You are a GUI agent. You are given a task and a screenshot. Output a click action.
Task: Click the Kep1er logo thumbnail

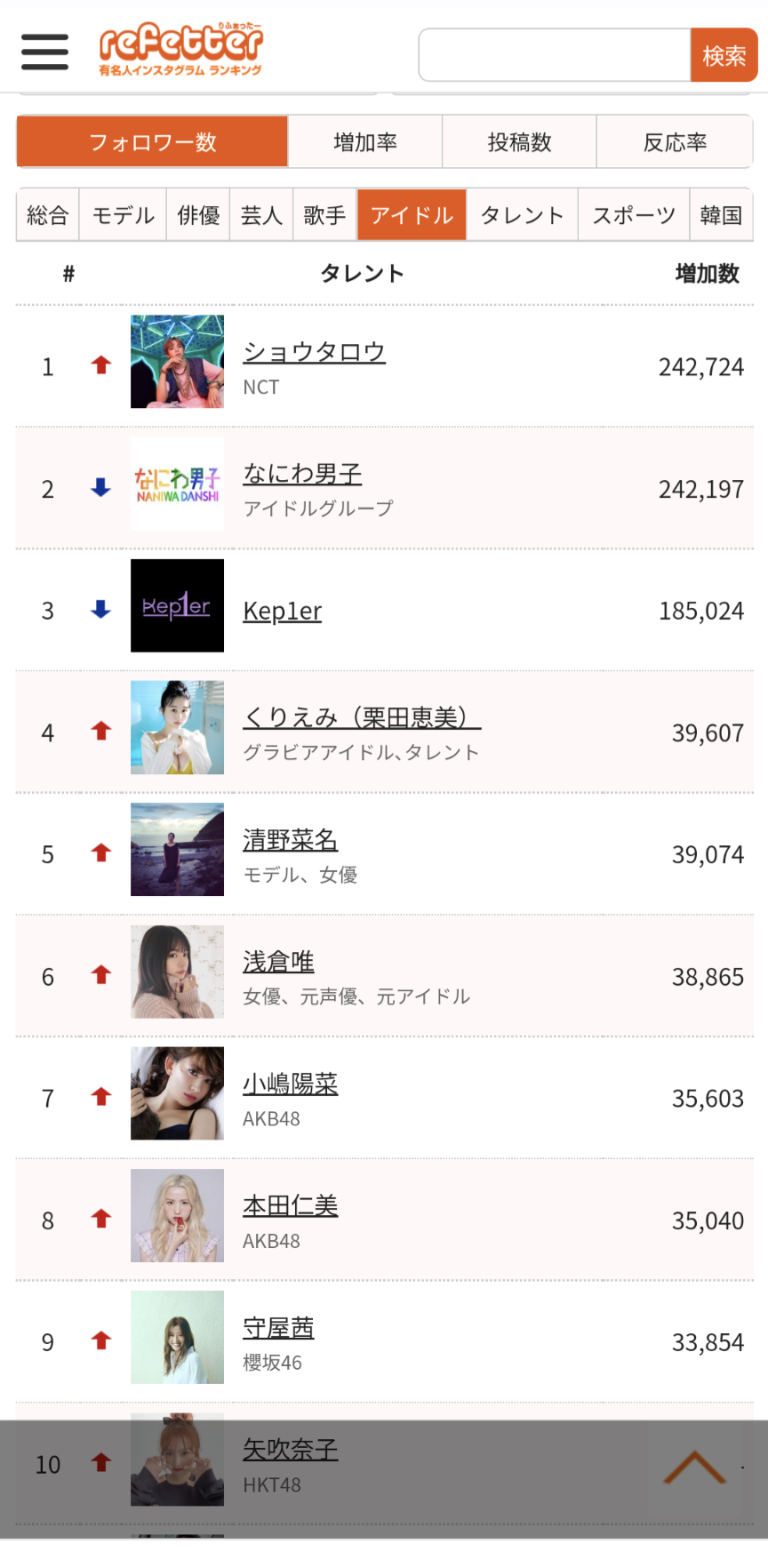[x=177, y=606]
